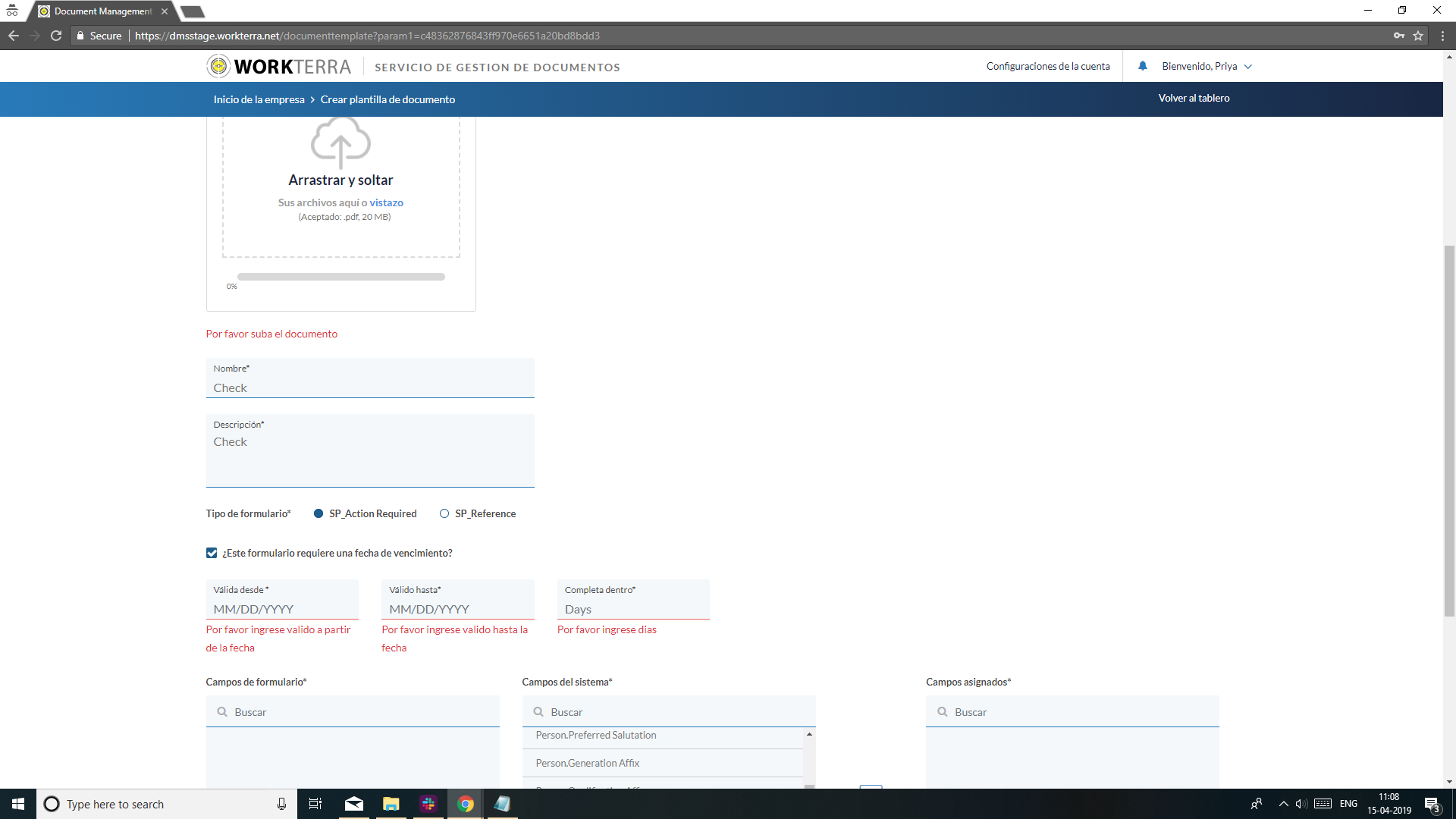Click the drag and drop upload area
The width and height of the screenshot is (1456, 819).
point(340,187)
